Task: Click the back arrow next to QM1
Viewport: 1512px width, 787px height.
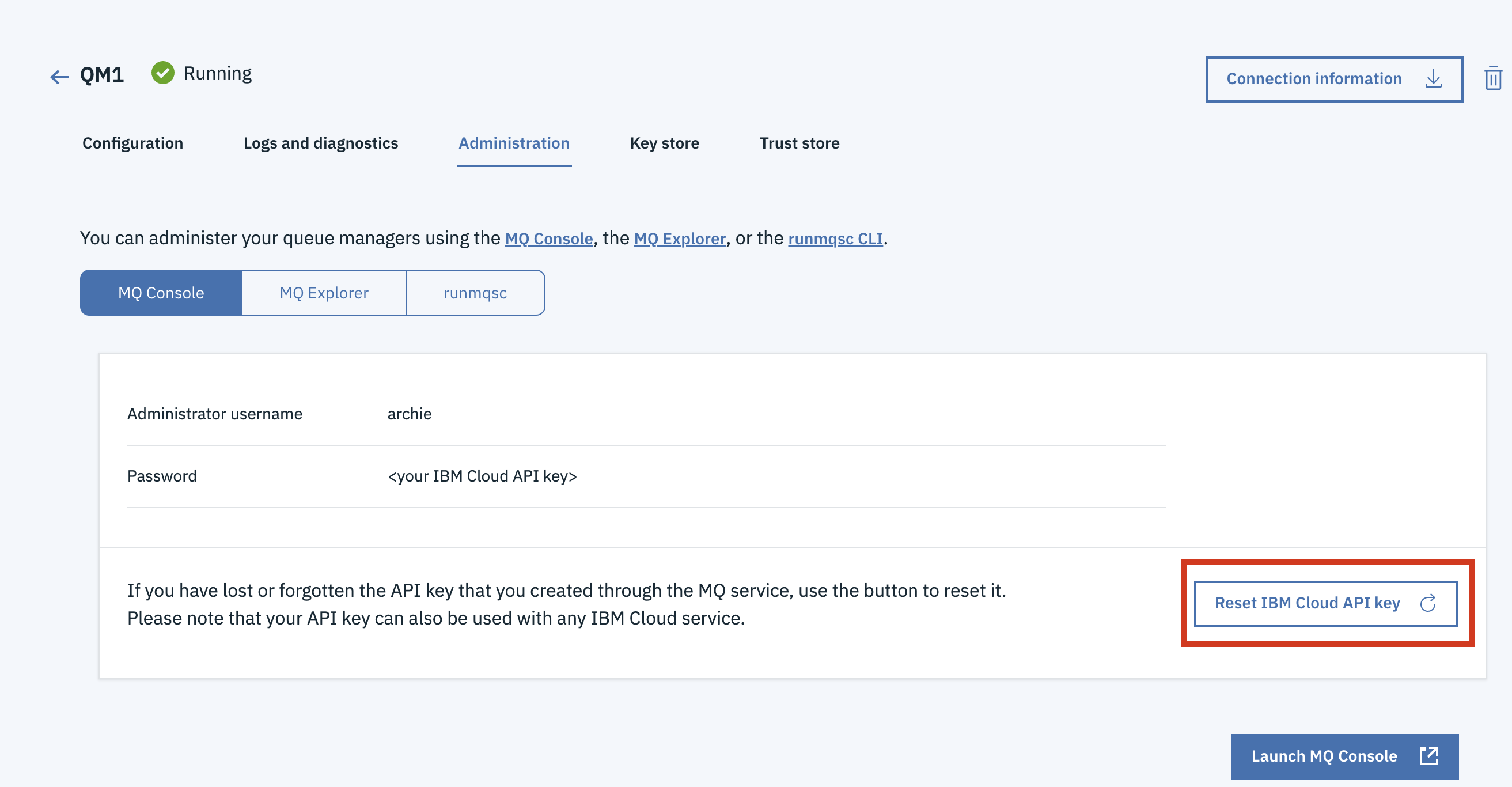Action: click(59, 76)
